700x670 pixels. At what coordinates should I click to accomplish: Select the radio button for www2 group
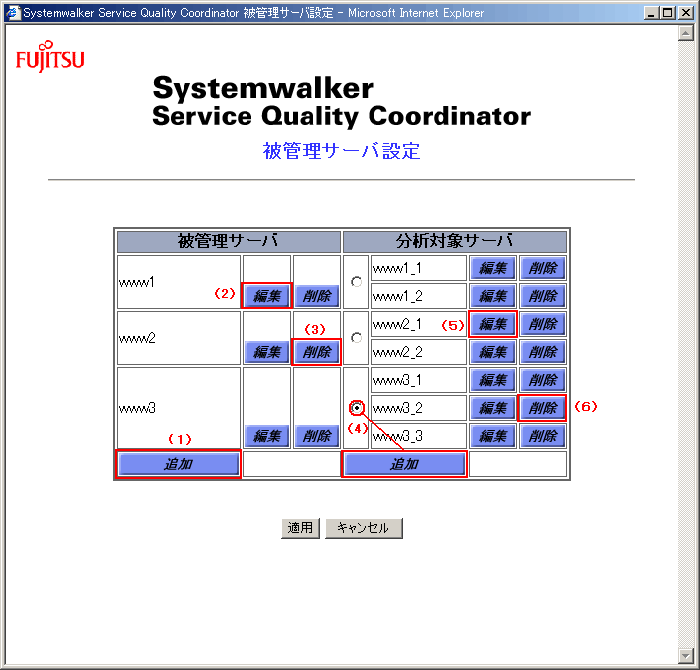tap(356, 338)
